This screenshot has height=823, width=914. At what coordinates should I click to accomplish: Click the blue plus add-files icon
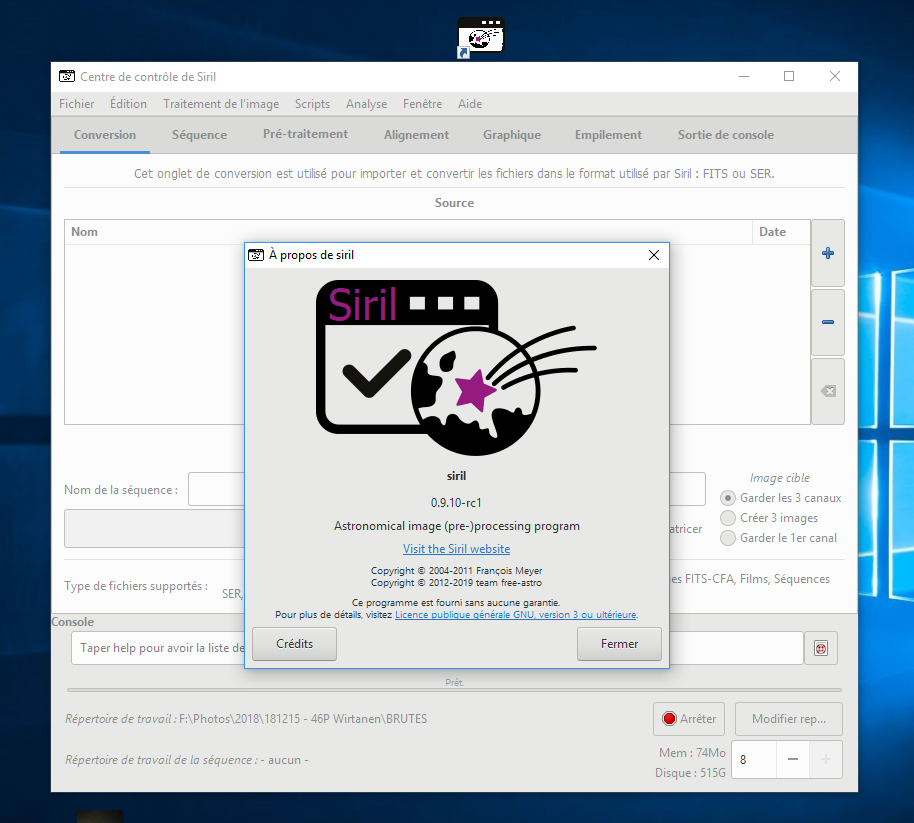coord(828,253)
